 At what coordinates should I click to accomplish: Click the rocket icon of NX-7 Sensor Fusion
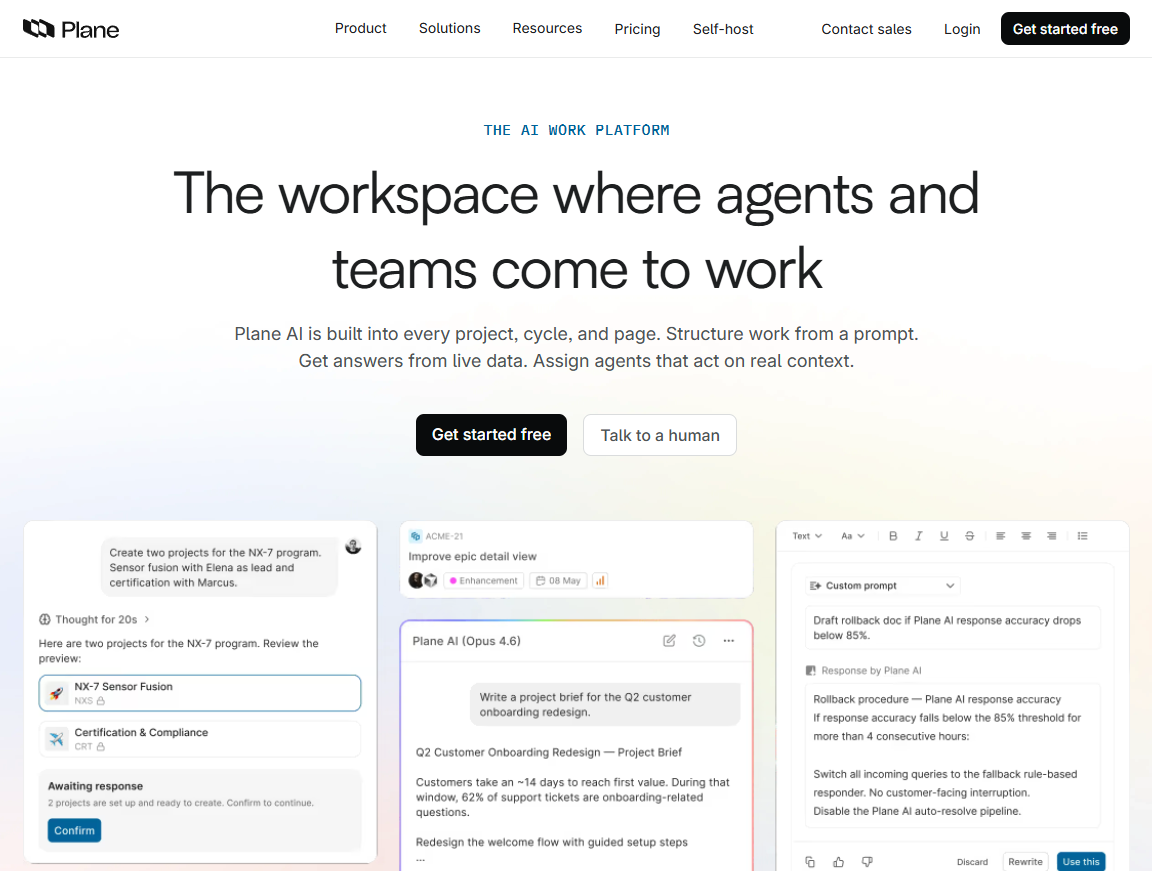pyautogui.click(x=57, y=693)
